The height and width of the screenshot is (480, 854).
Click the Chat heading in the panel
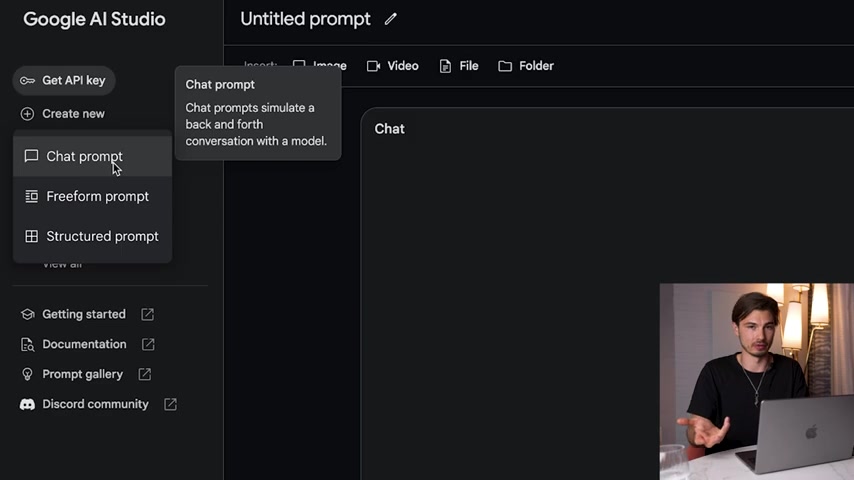pyautogui.click(x=389, y=129)
